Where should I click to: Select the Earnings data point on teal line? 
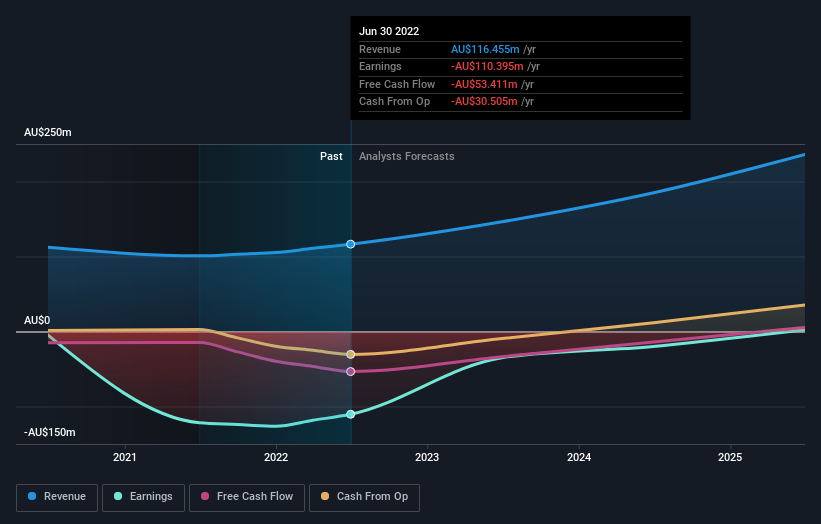tap(351, 414)
